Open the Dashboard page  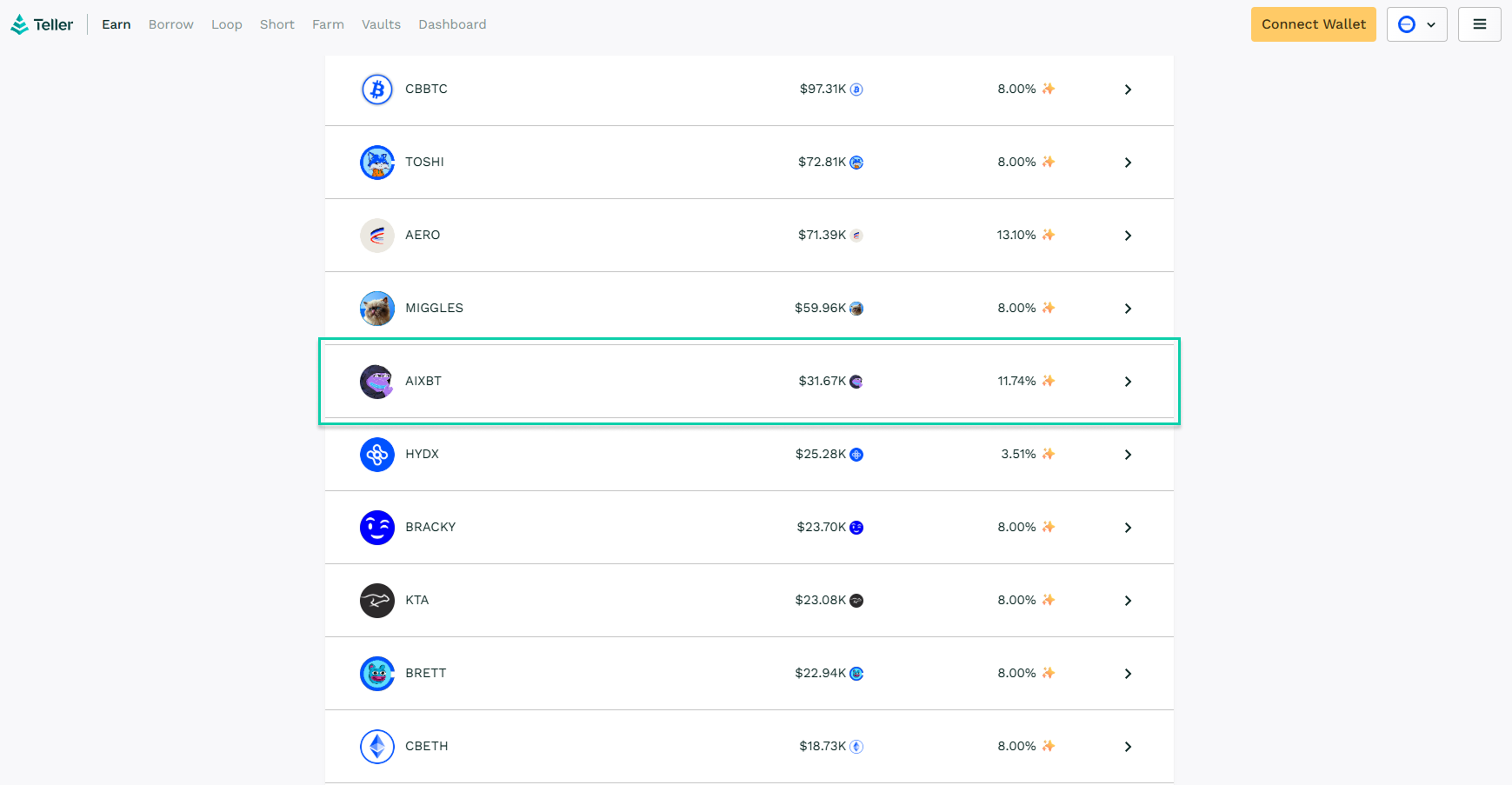tap(452, 24)
